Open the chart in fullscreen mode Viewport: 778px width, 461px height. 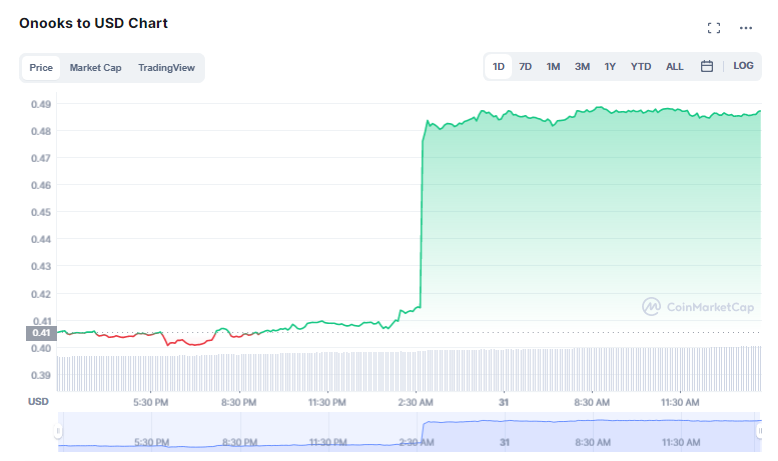coord(713,28)
